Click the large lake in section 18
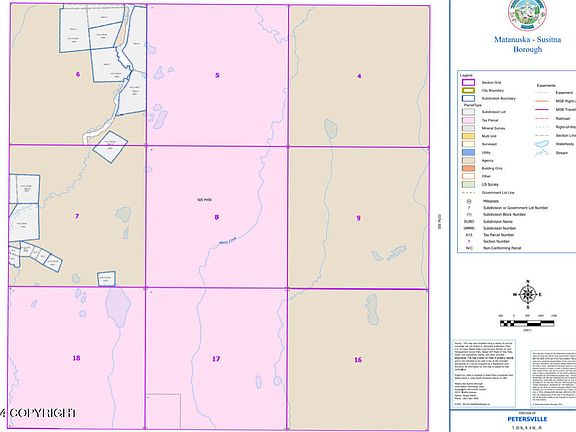This screenshot has height=432, width=576. coord(118,307)
